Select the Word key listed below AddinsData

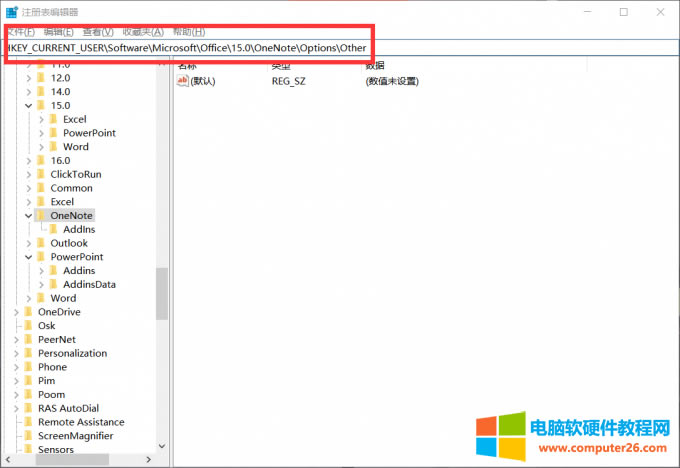click(63, 298)
